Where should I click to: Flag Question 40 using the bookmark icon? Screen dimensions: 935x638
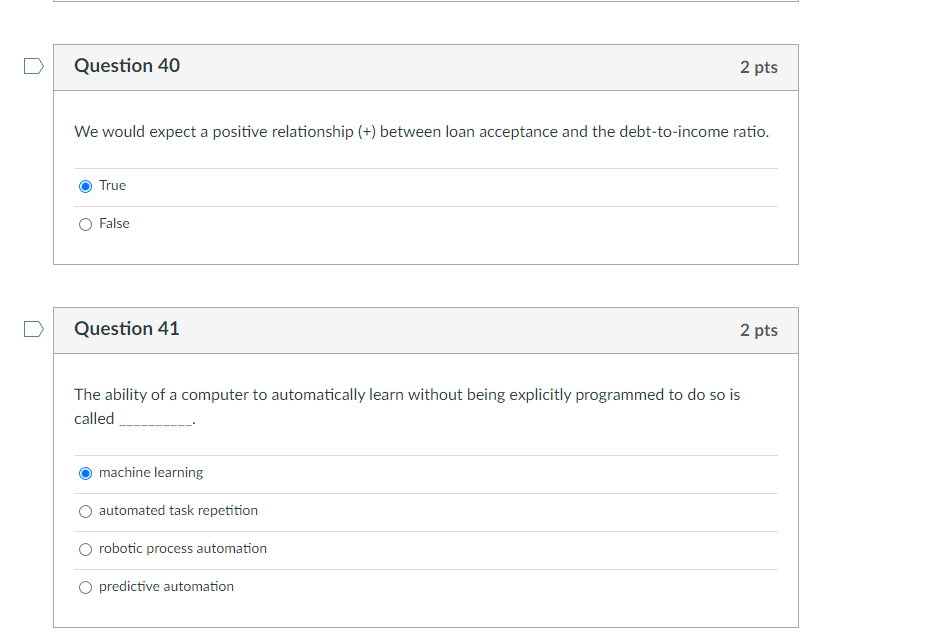[34, 66]
